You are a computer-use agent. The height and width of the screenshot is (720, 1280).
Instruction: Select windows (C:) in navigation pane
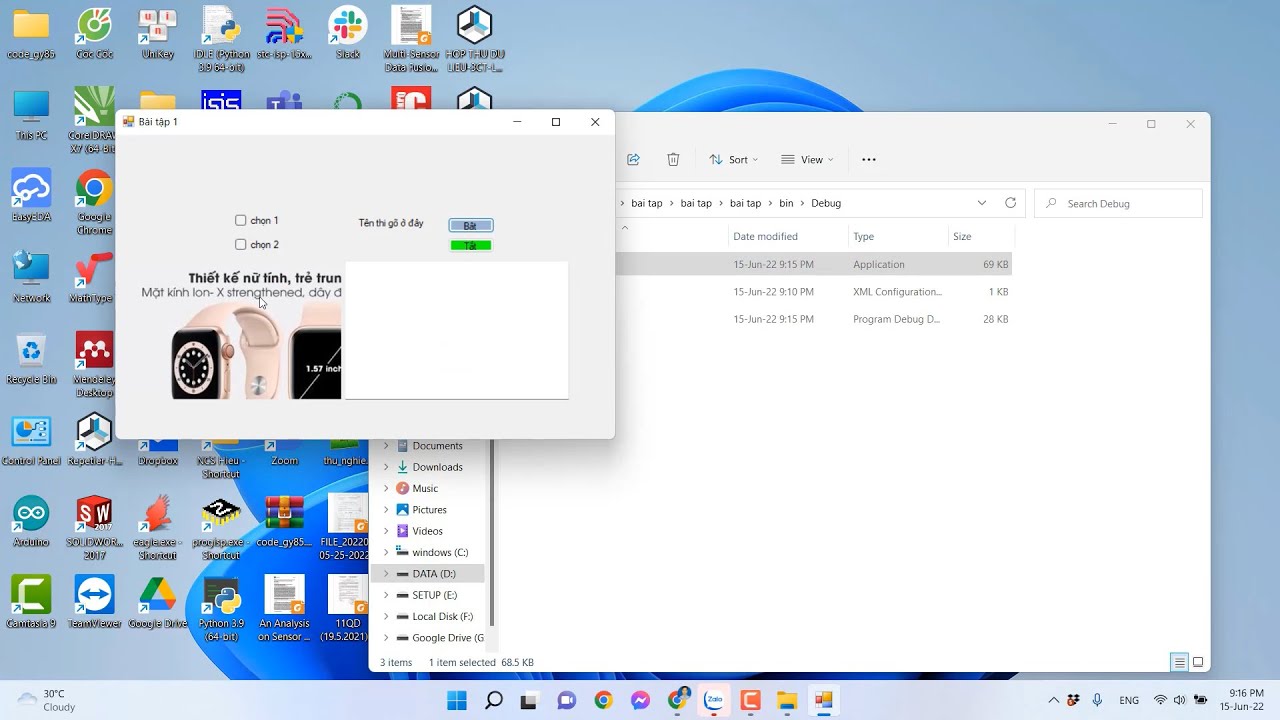click(x=428, y=552)
